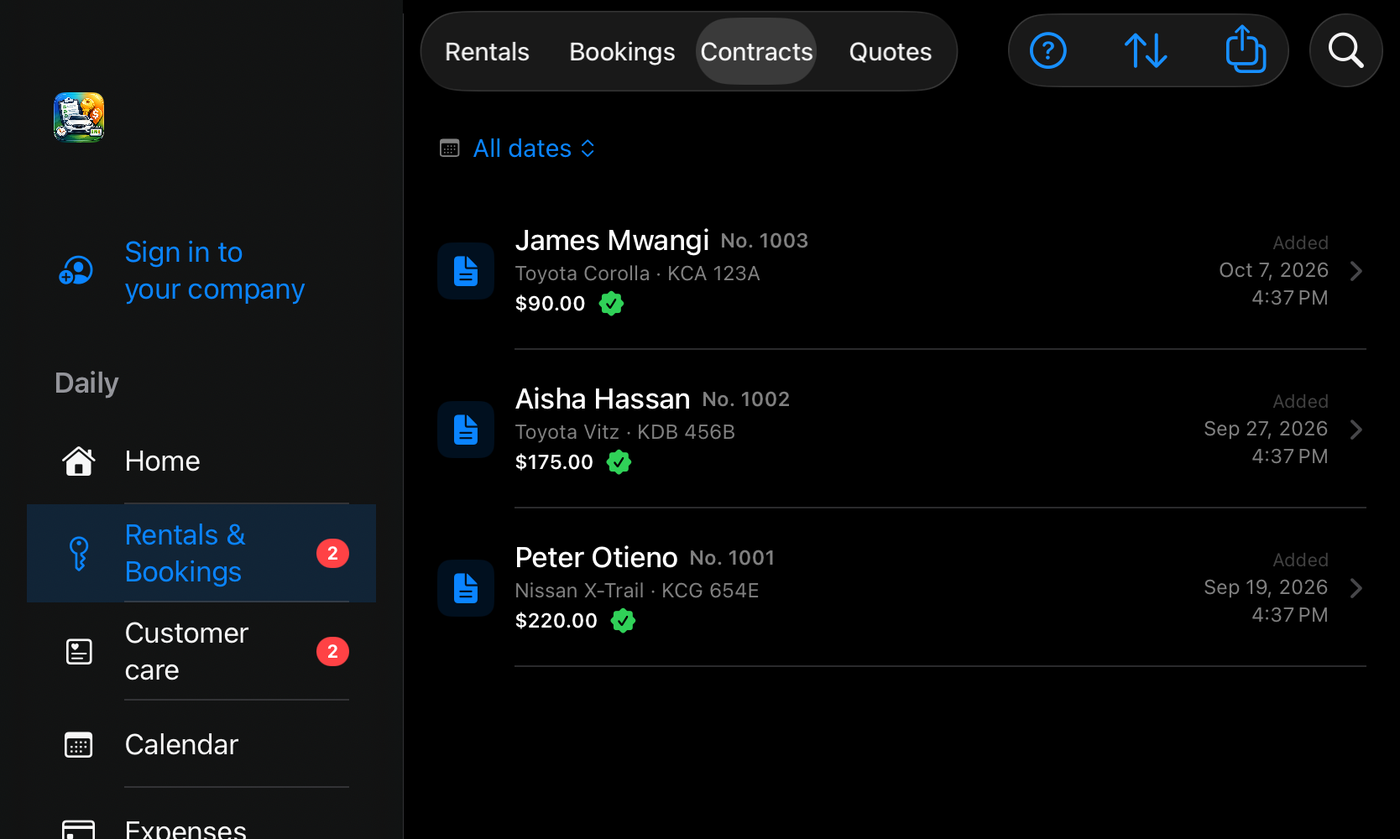Click the app logo icon in sidebar
The height and width of the screenshot is (839, 1400).
tap(79, 117)
